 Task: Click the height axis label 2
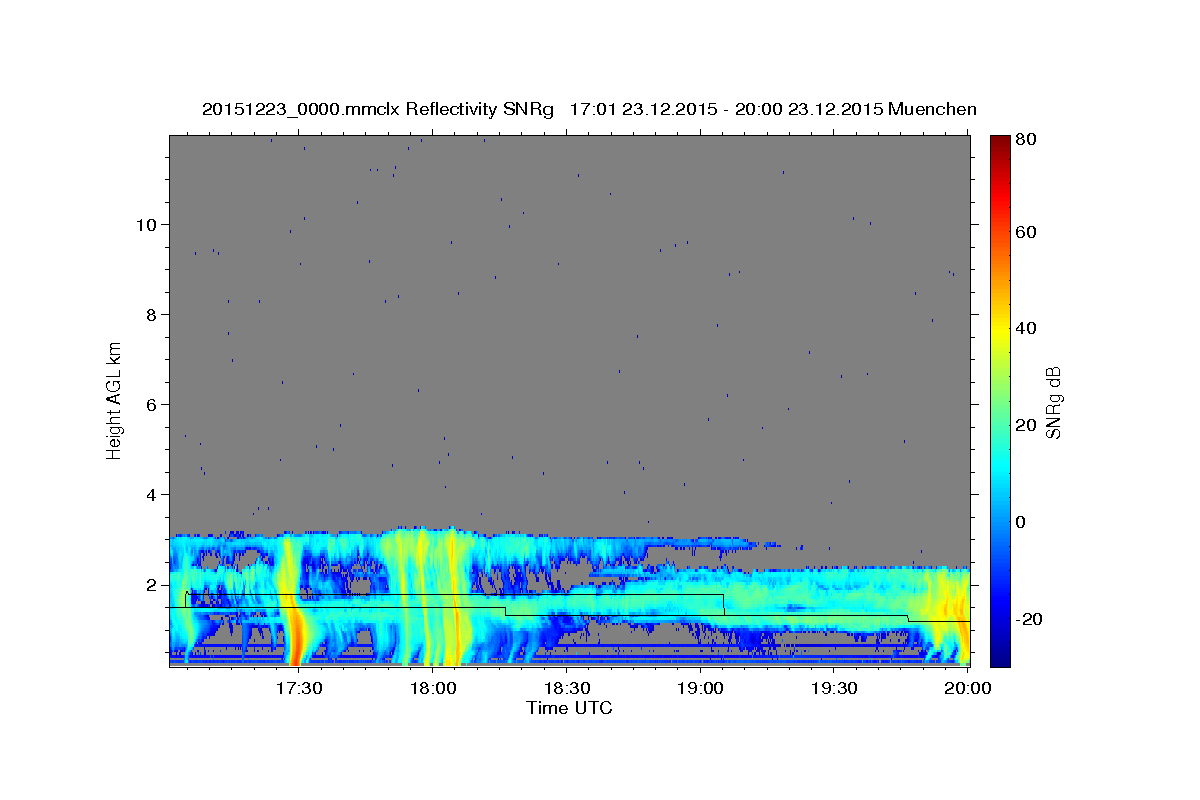151,585
